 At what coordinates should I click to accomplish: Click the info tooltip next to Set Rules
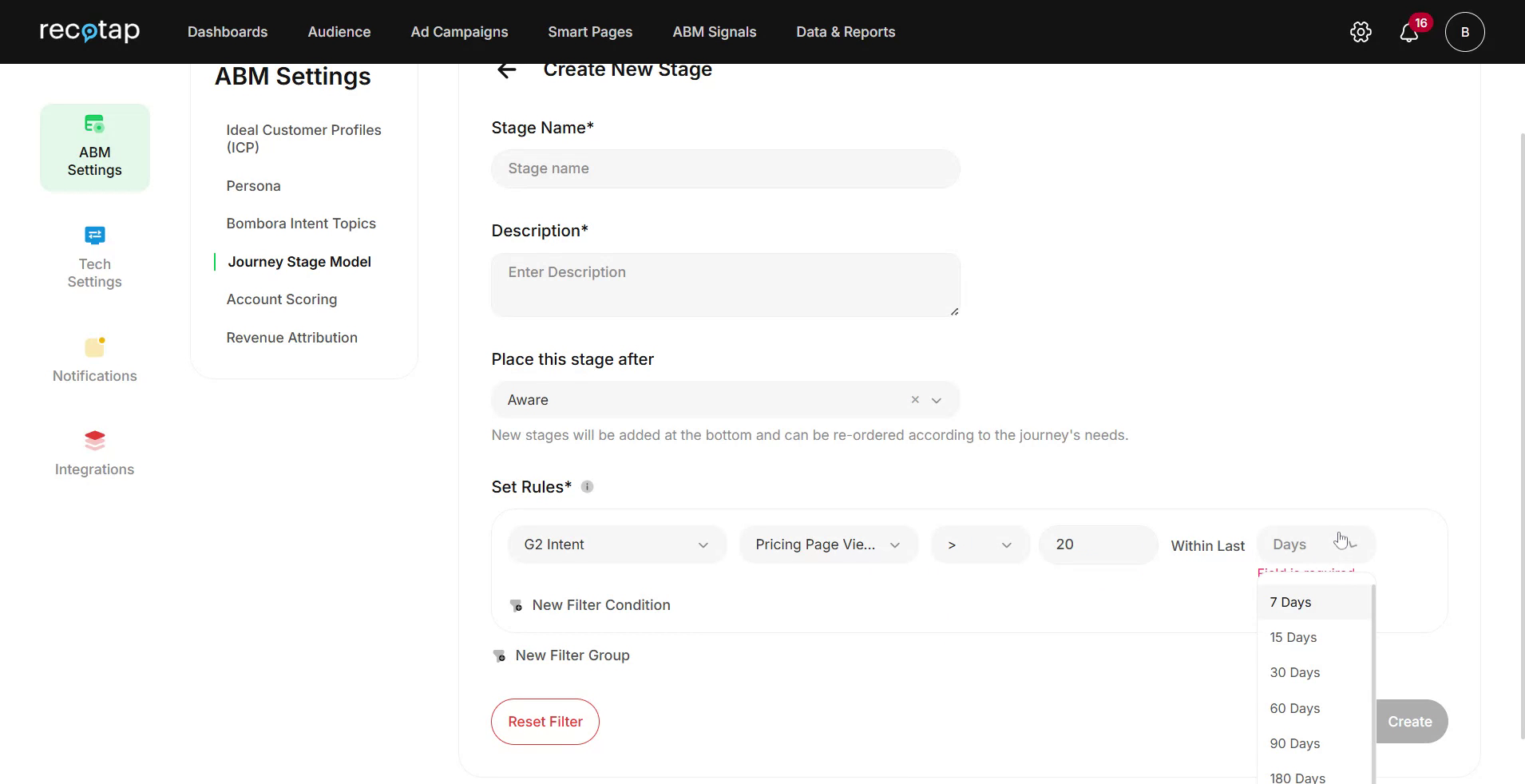(588, 486)
